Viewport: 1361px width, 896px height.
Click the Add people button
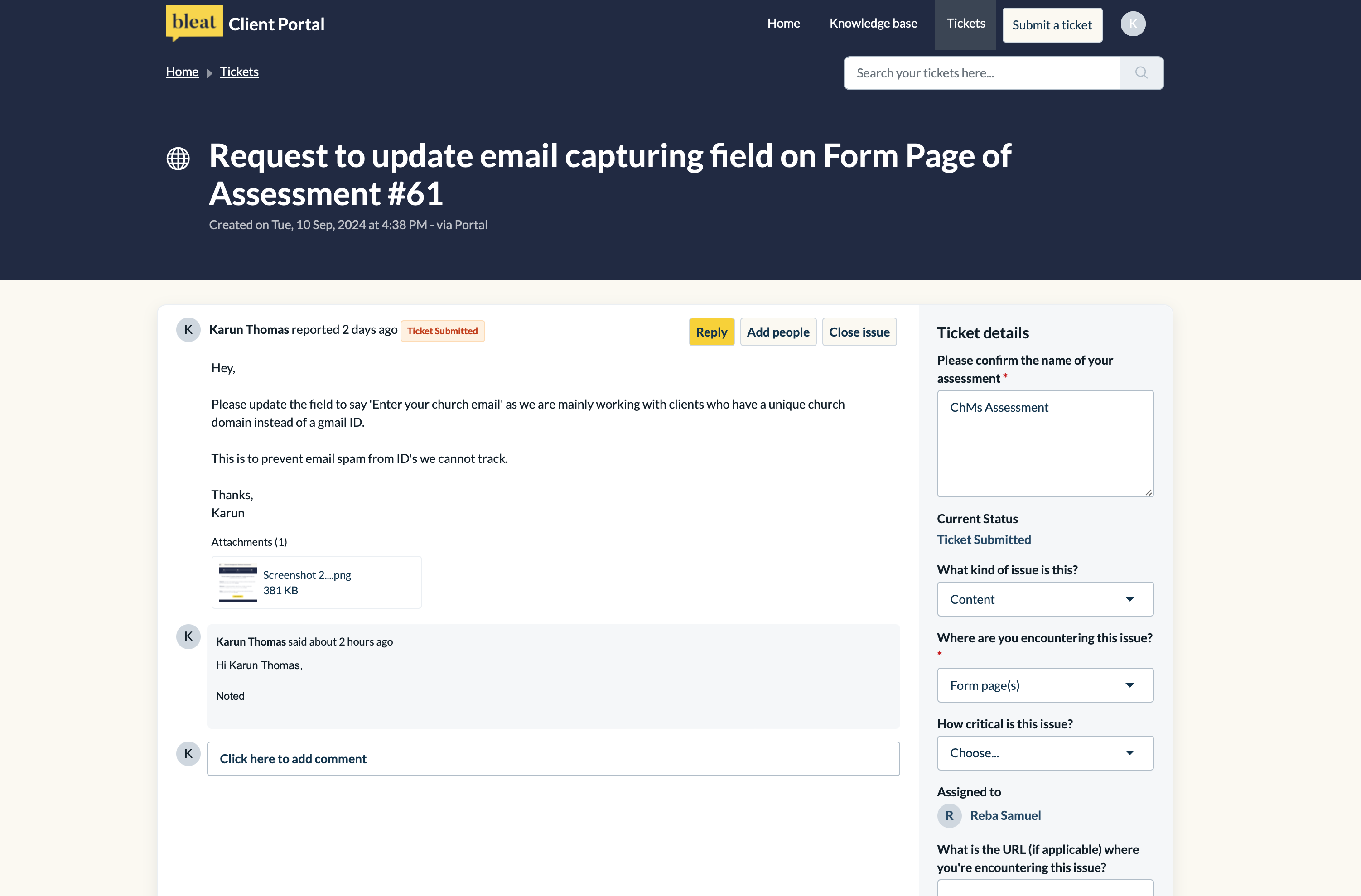point(778,332)
